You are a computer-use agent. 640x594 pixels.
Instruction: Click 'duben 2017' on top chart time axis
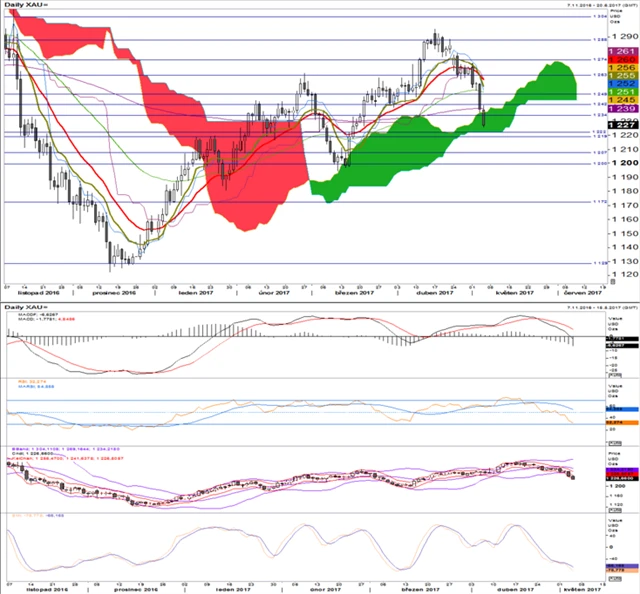pyautogui.click(x=435, y=293)
